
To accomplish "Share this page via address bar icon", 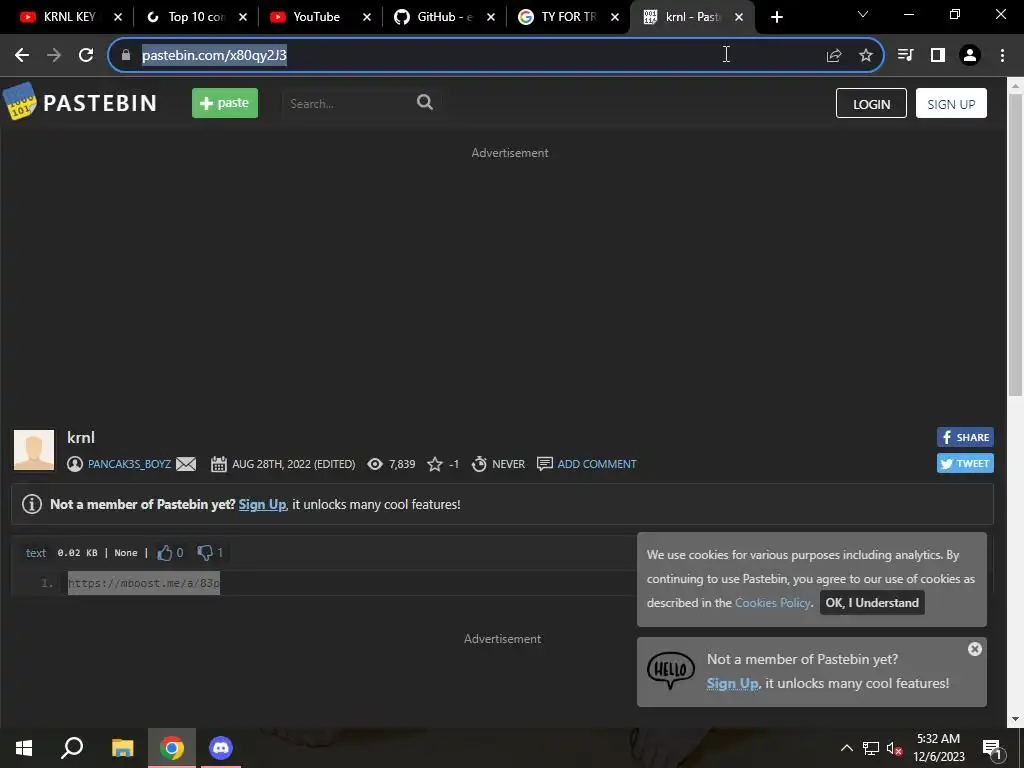I will pos(833,56).
